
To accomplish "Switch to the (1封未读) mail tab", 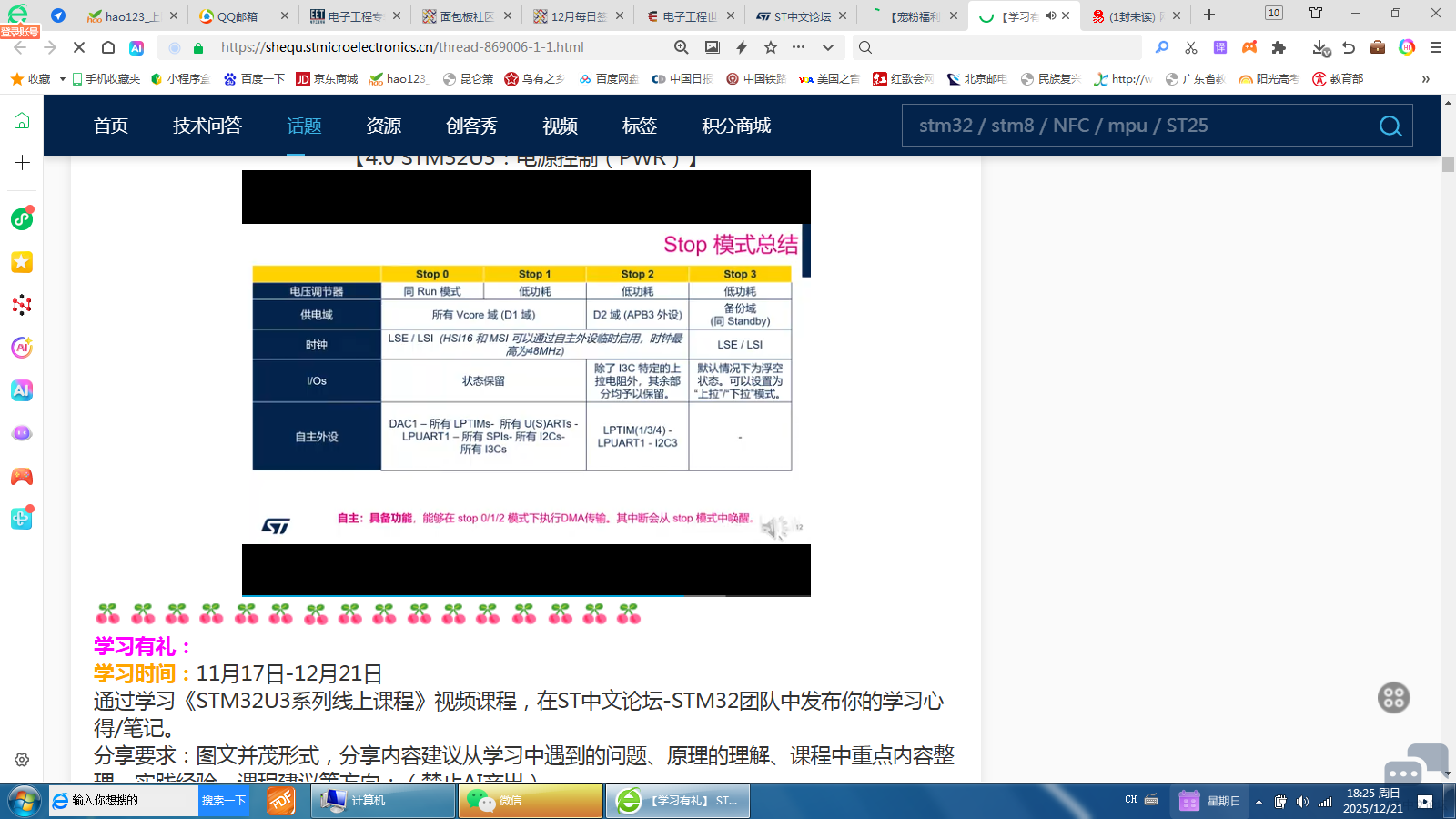I will pos(1135,16).
